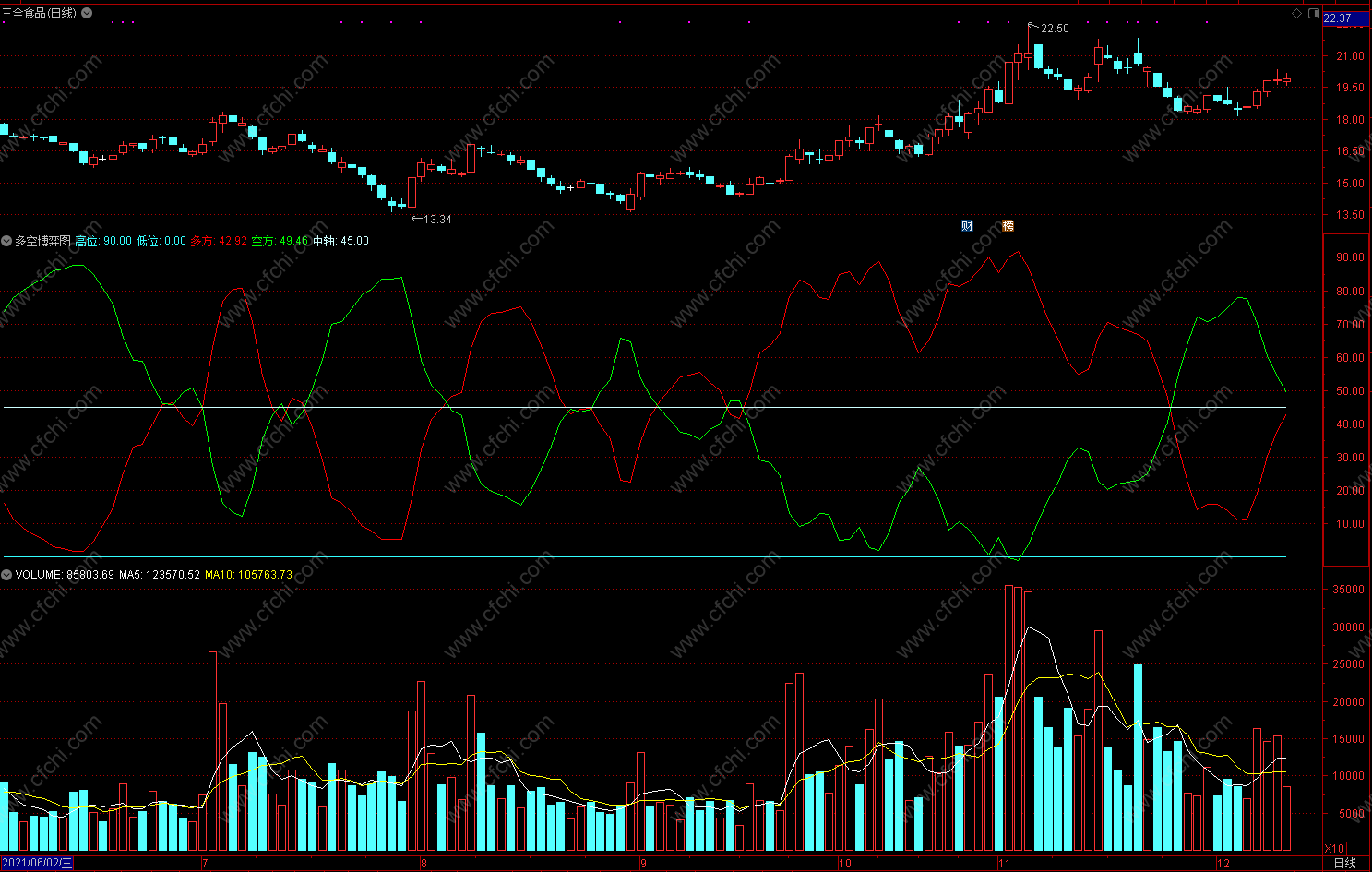Click month 12 marker on time axis
1372x872 pixels.
coord(1223,864)
